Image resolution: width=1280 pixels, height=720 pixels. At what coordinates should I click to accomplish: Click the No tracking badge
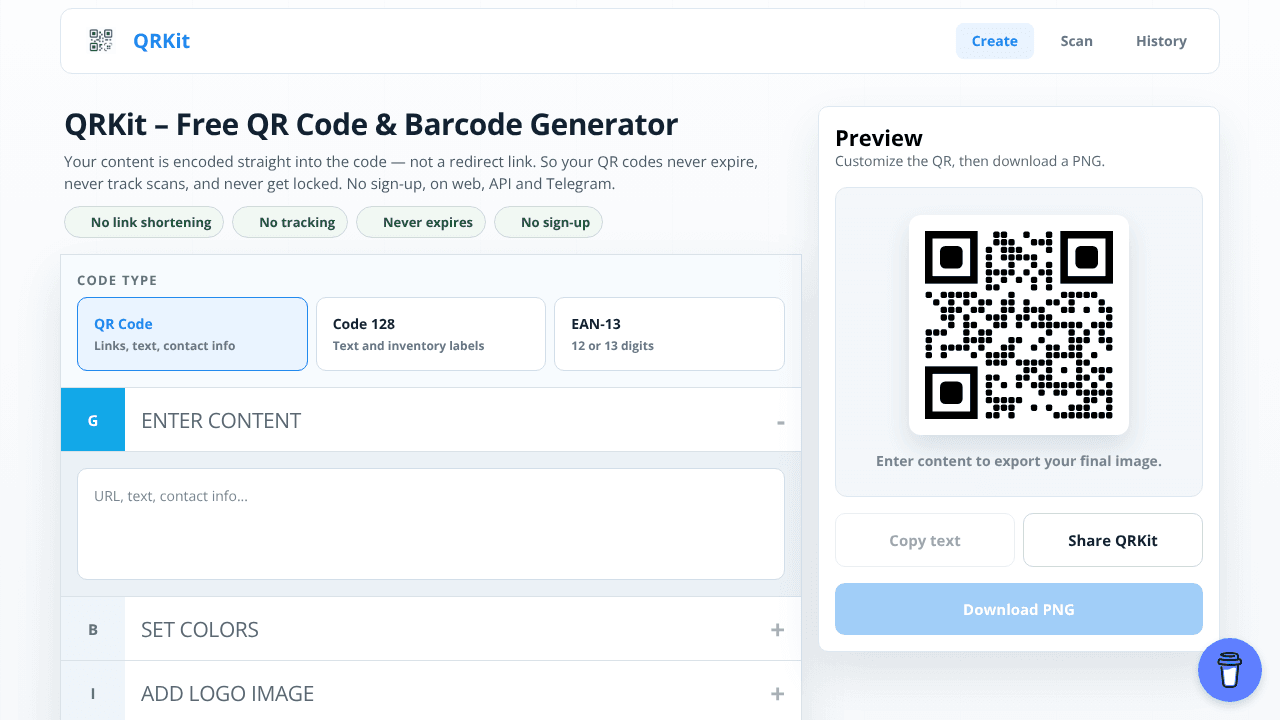(x=290, y=222)
